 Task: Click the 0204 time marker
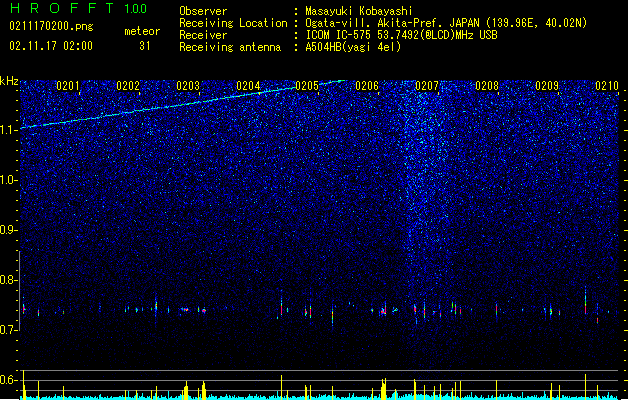248,85
